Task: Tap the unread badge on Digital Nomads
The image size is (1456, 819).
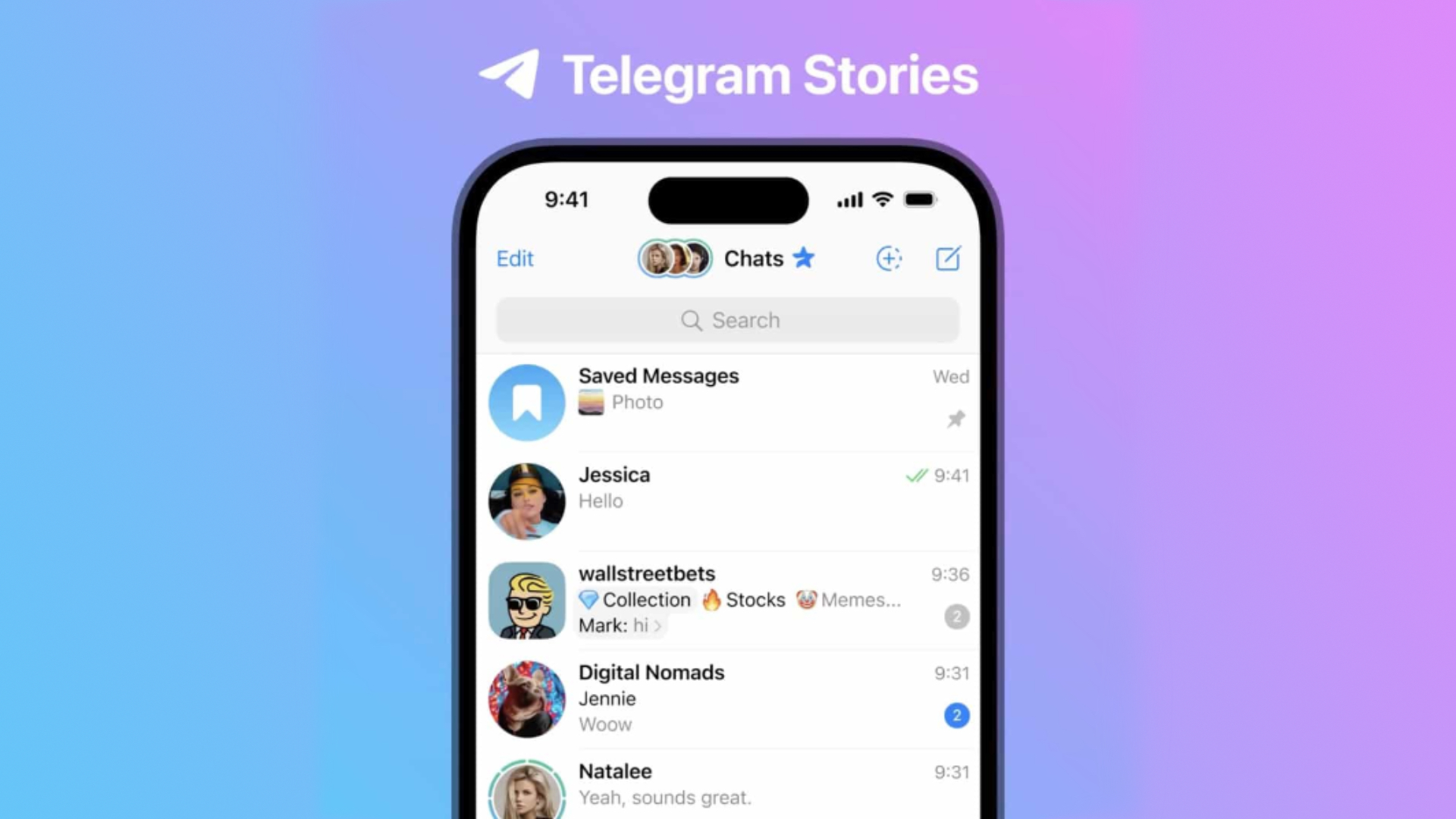Action: [x=955, y=714]
